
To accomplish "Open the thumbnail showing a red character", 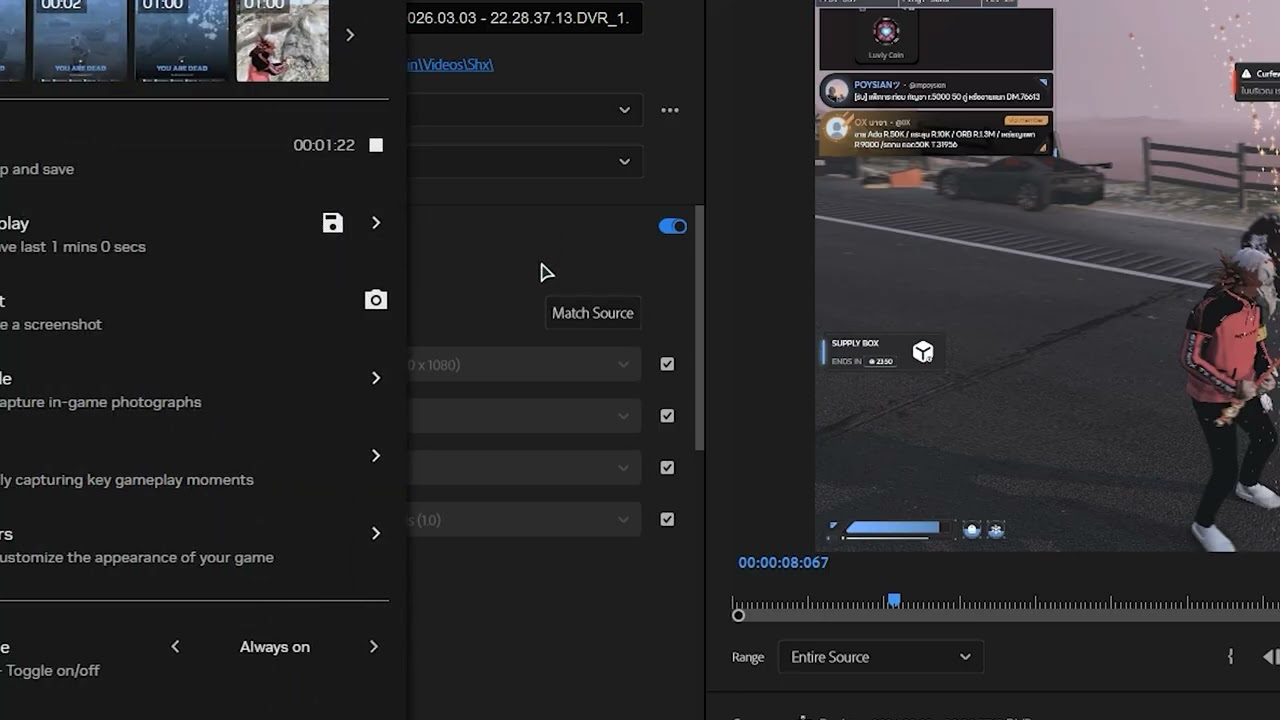I will (x=282, y=40).
